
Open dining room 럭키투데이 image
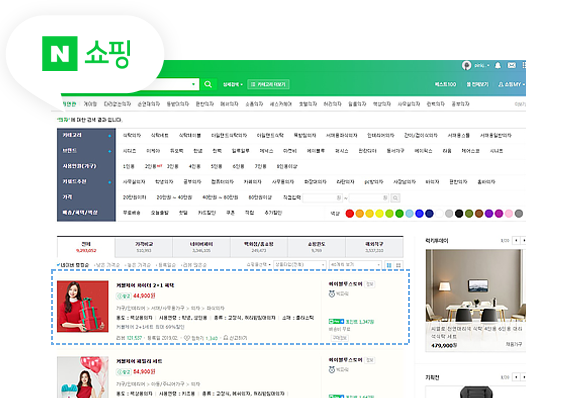pyautogui.click(x=475, y=286)
